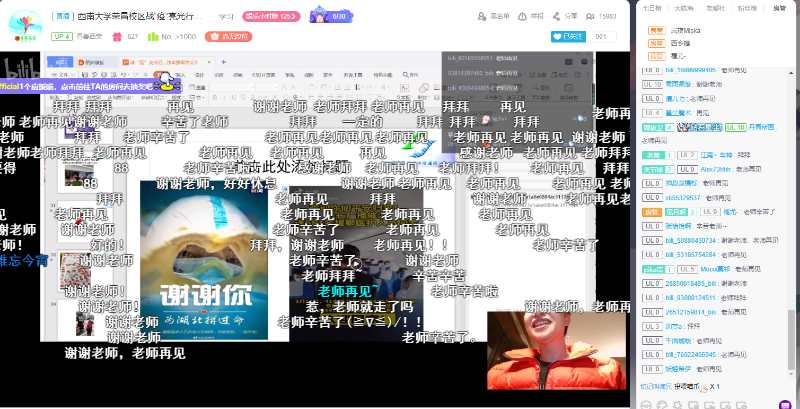
Task: Select the first tab in the chat panel
Action: pos(652,7)
